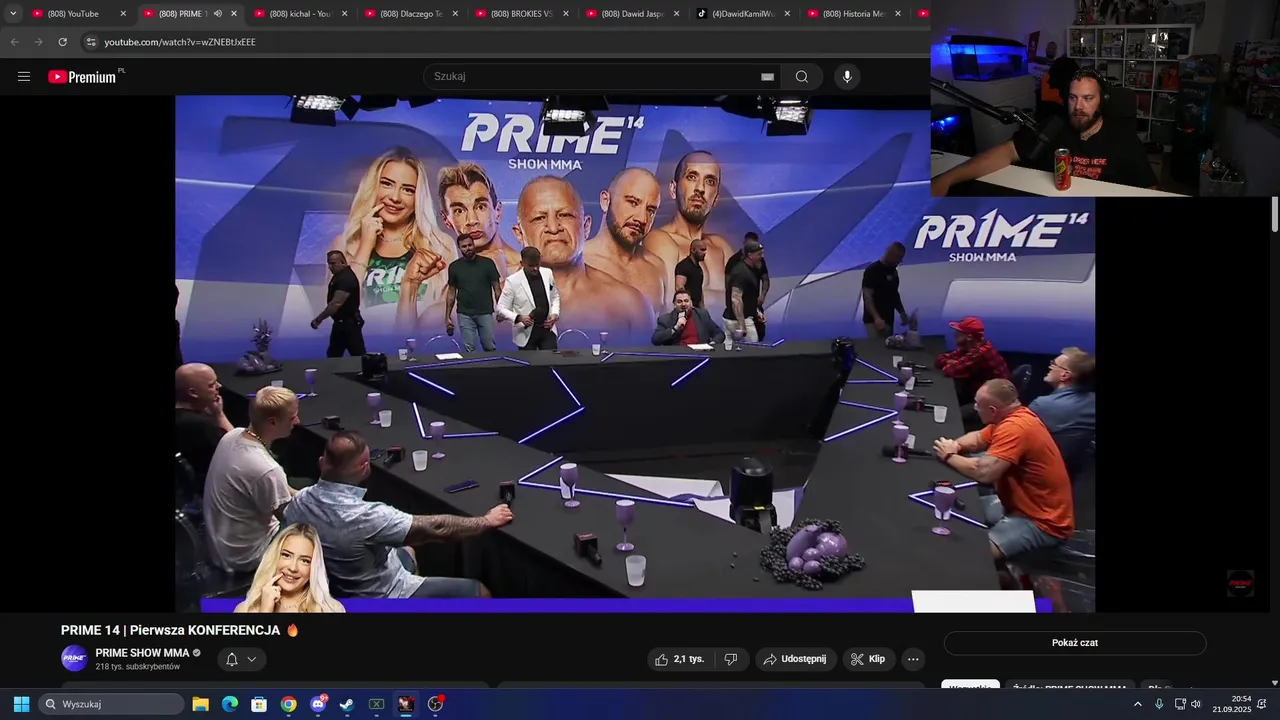Screen dimensions: 1280x720
Task: Expand subscription notification options chevron
Action: [251, 659]
